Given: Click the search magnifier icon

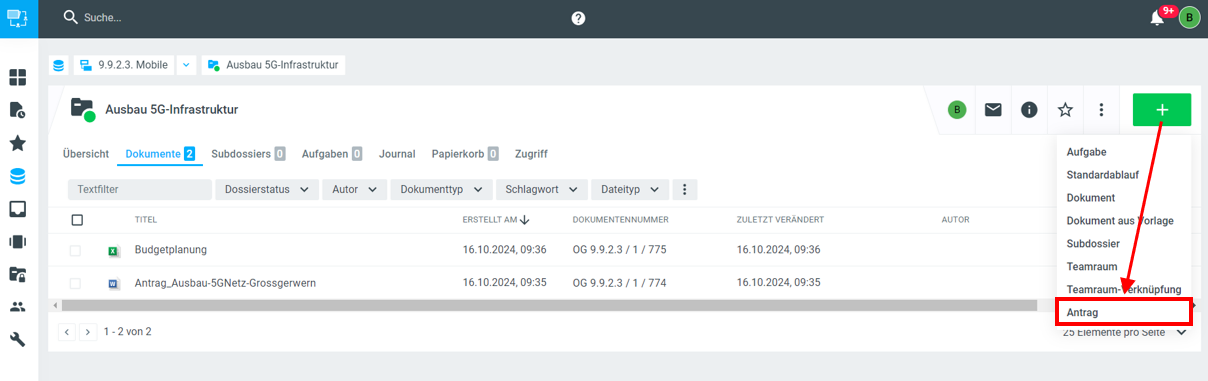Looking at the screenshot, I should pyautogui.click(x=71, y=18).
